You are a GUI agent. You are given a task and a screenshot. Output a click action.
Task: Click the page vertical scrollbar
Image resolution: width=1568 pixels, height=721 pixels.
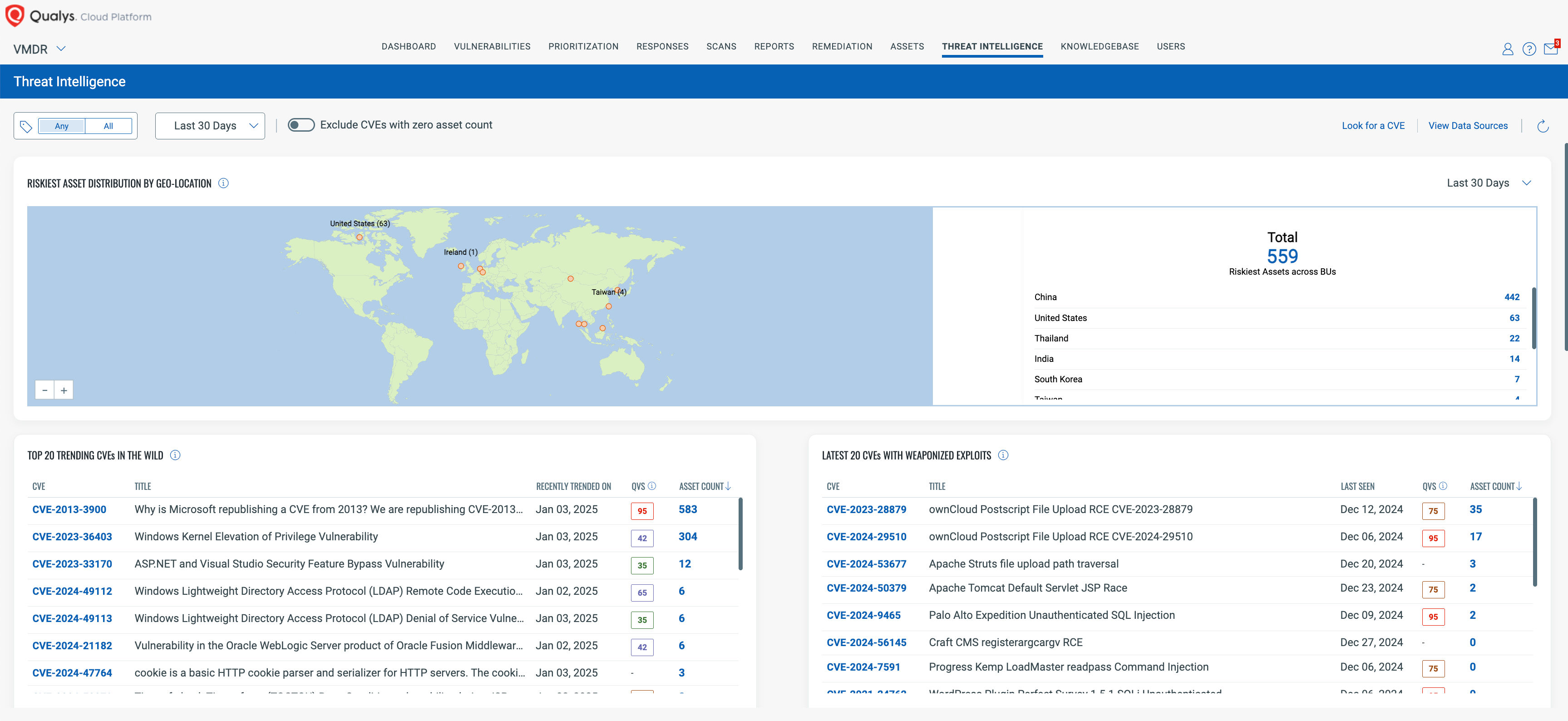pos(1566,247)
